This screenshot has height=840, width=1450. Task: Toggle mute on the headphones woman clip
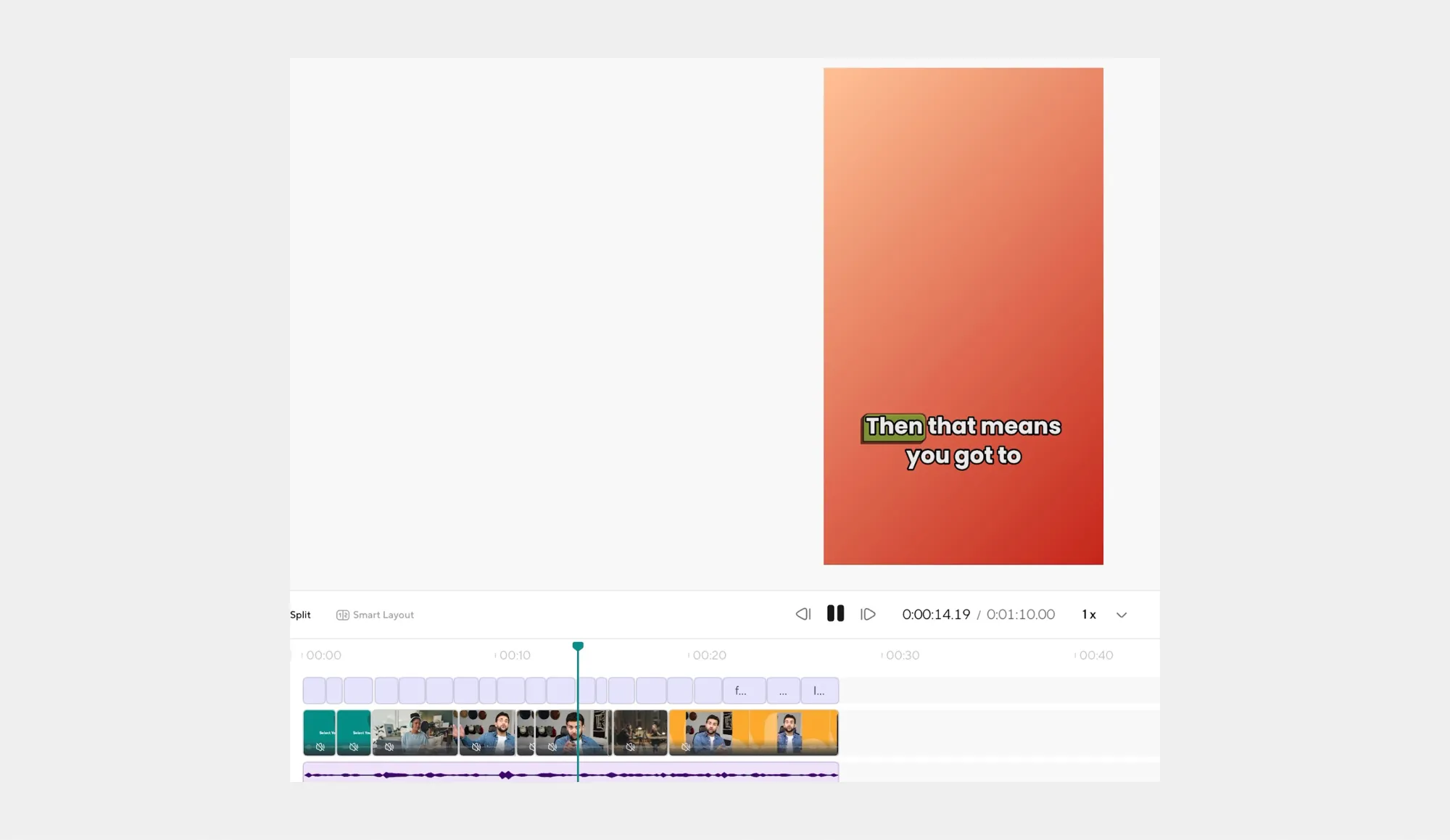(x=389, y=747)
